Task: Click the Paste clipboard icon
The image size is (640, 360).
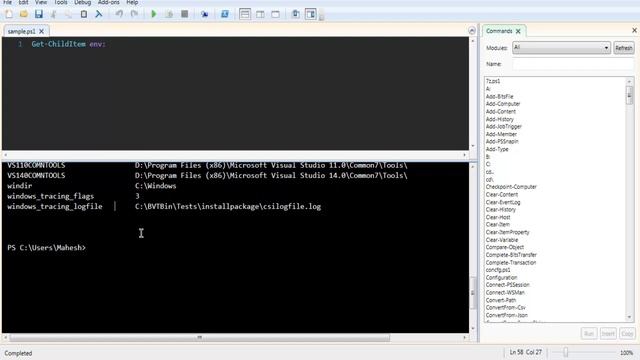Action: click(83, 14)
